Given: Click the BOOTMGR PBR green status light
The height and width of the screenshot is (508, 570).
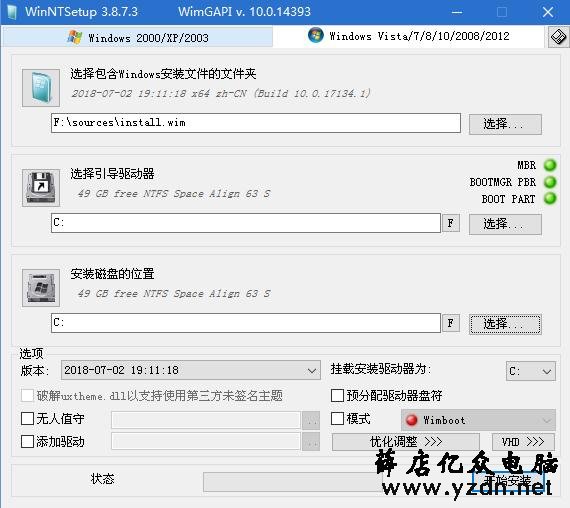Looking at the screenshot, I should click(x=550, y=182).
